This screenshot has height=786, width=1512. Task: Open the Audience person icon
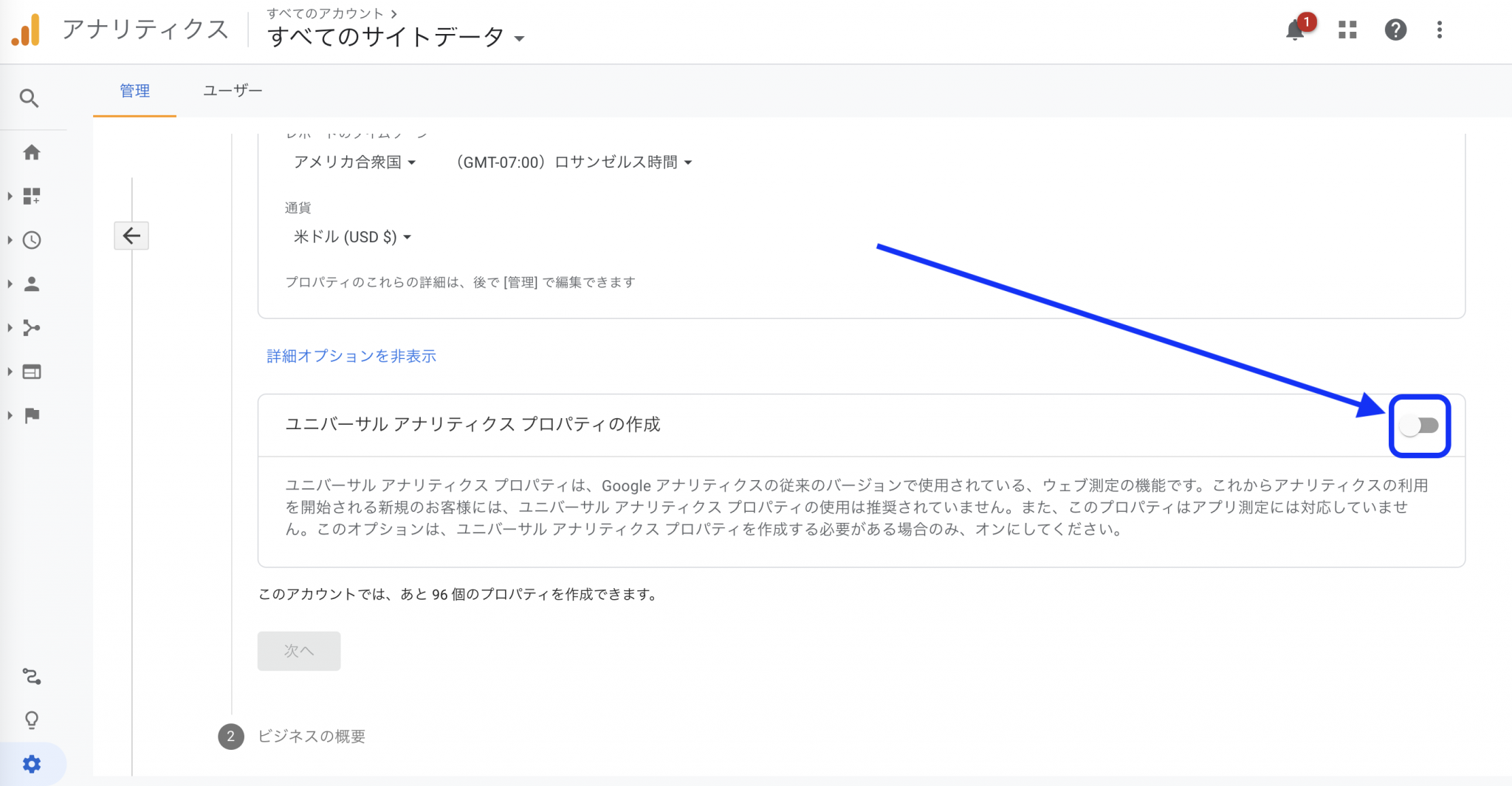coord(31,284)
